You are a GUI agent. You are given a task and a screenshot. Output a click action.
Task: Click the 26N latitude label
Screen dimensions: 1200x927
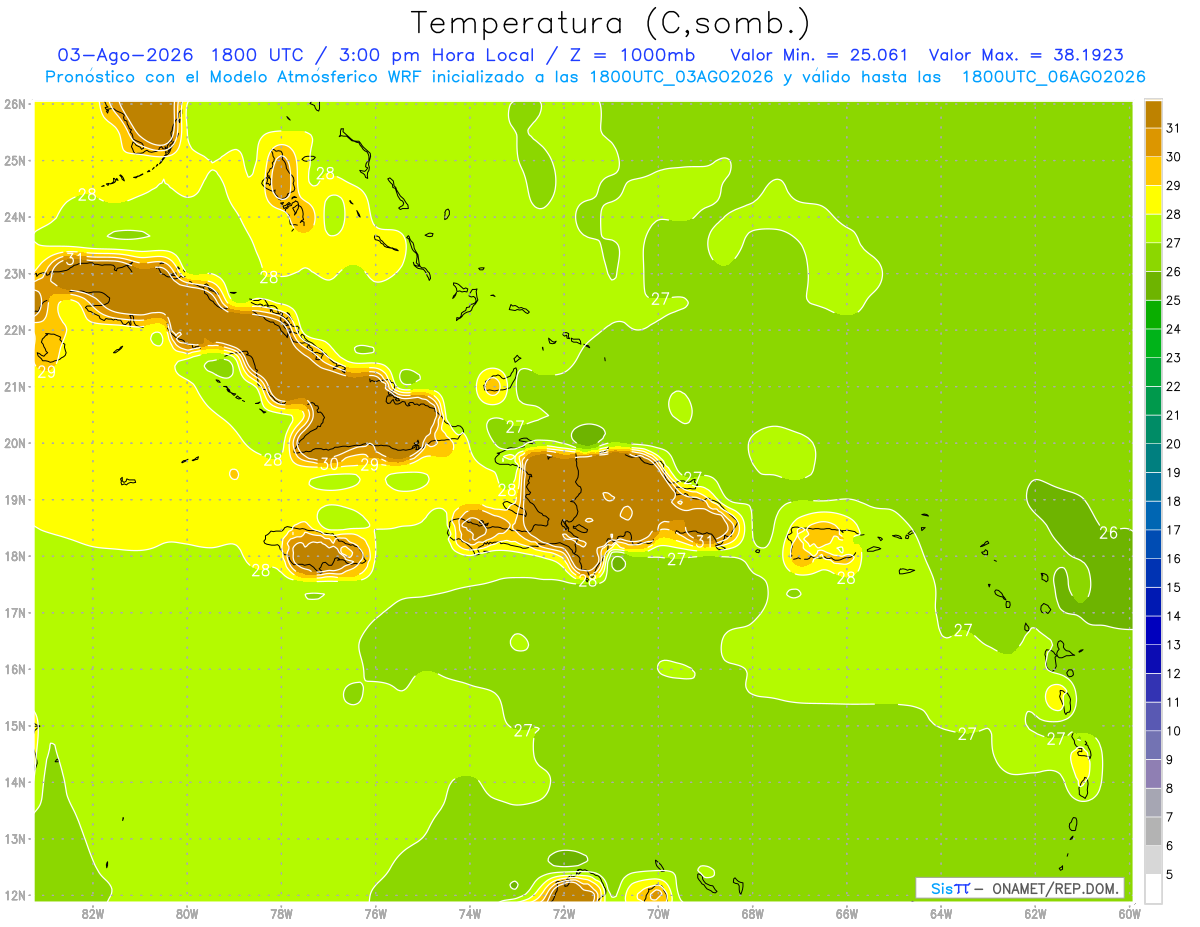[x=15, y=104]
